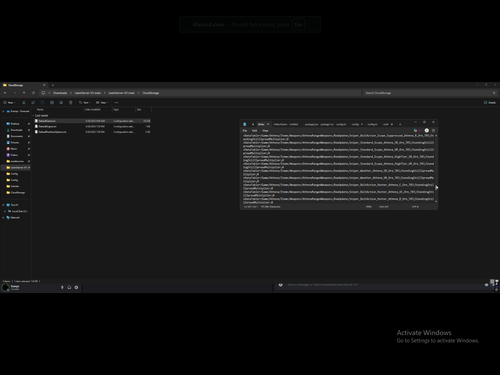Open the Sort dropdown in Explorer
Viewport: 500px width, 375px height.
pyautogui.click(x=85, y=103)
